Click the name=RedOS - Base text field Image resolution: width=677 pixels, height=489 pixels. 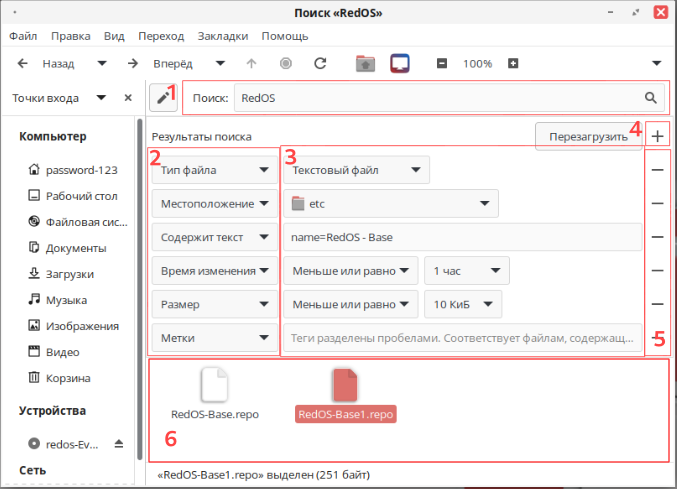[x=463, y=237]
